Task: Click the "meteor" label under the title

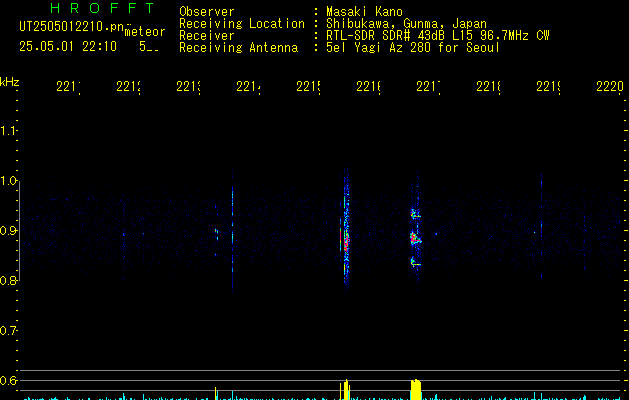Action: pyautogui.click(x=145, y=32)
